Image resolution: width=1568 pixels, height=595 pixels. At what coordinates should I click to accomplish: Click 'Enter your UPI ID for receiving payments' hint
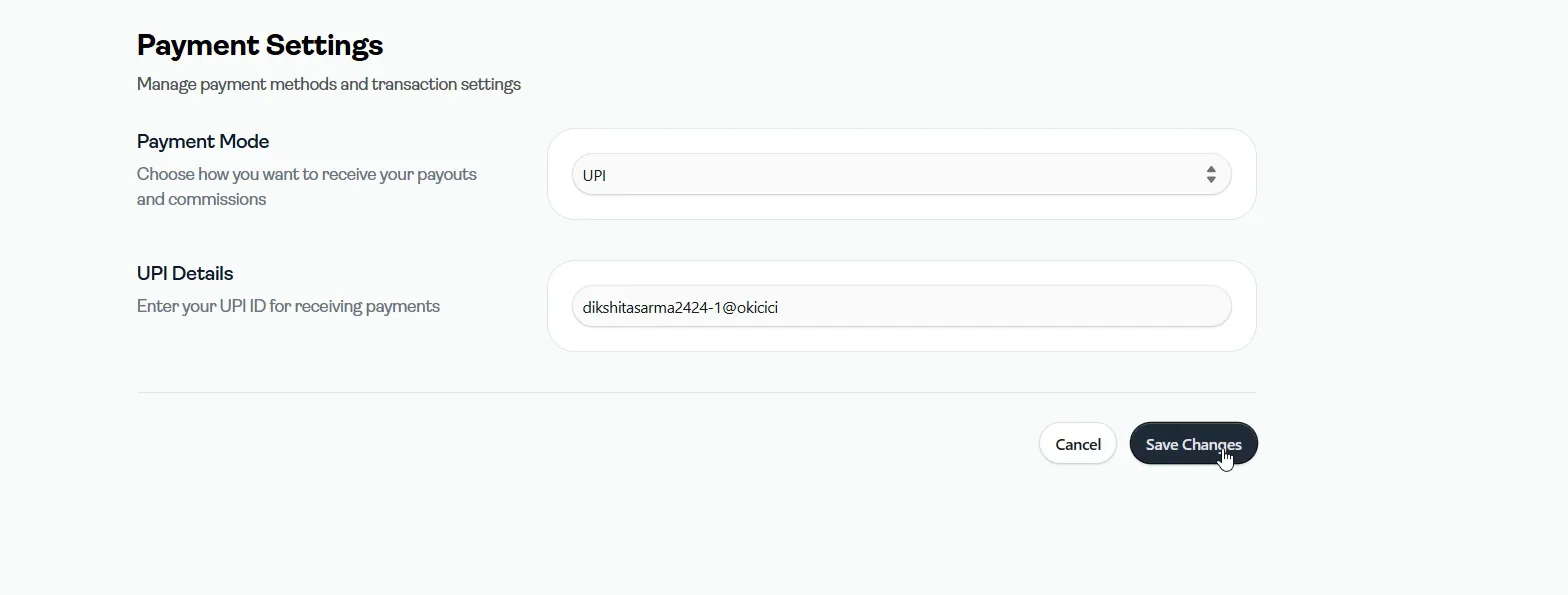[x=288, y=306]
